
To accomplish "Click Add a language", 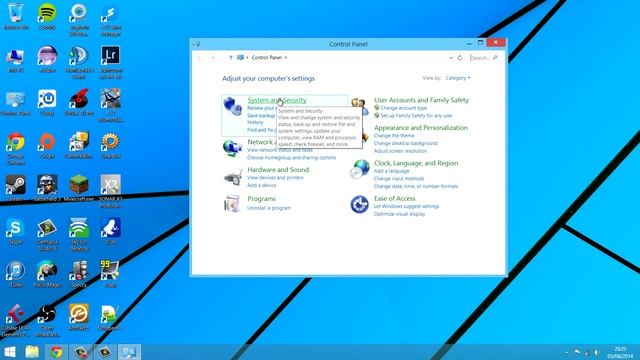I will [391, 171].
